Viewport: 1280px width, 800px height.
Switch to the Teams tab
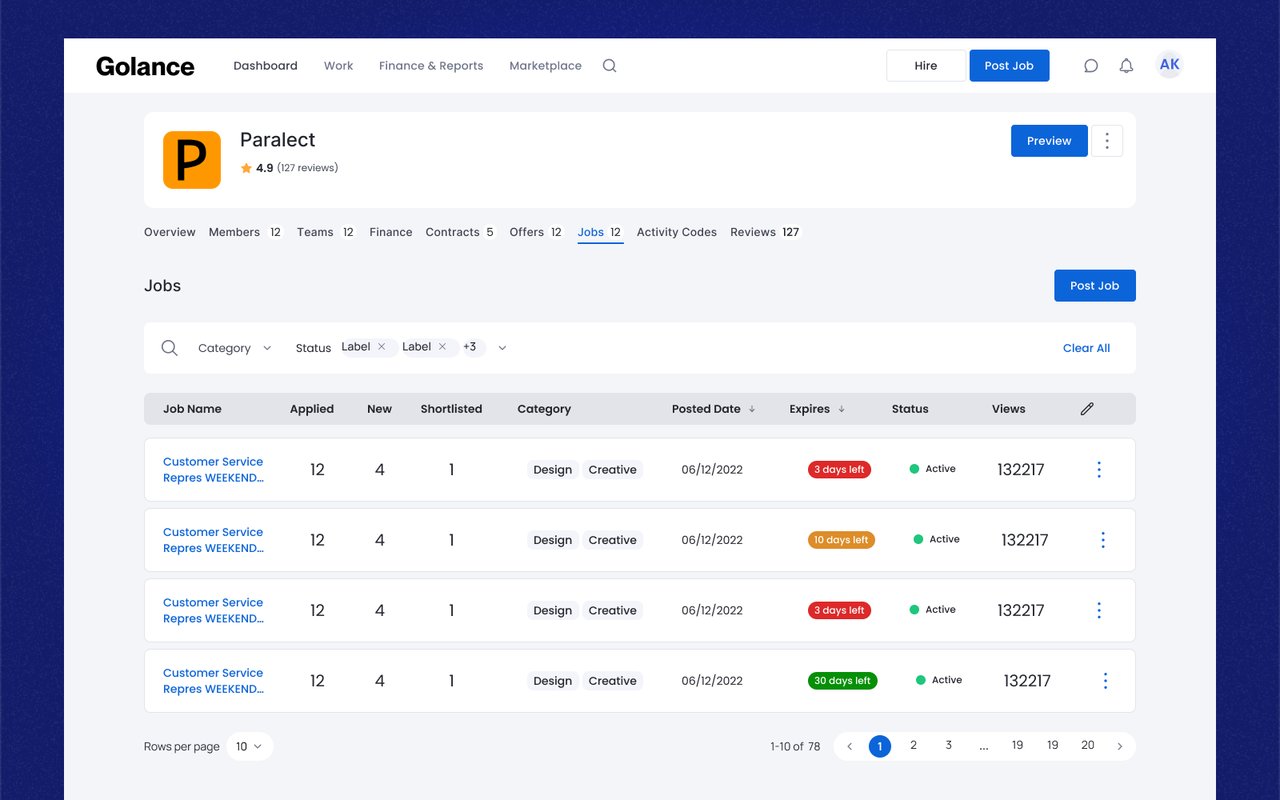coord(326,232)
